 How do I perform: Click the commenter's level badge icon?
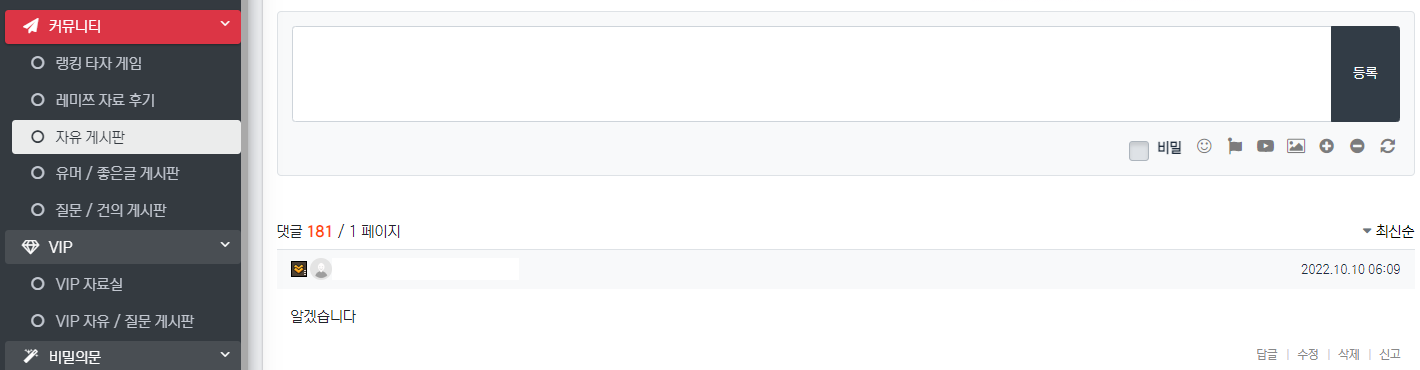pyautogui.click(x=299, y=268)
